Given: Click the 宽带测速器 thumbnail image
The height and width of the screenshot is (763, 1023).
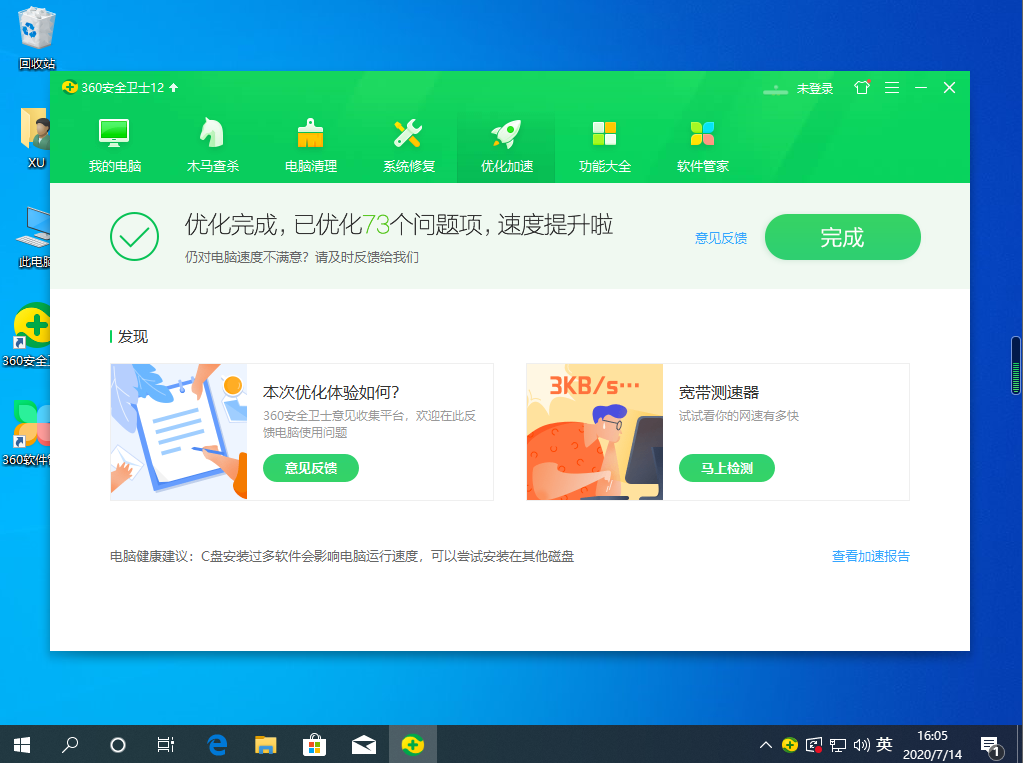Looking at the screenshot, I should tap(595, 431).
